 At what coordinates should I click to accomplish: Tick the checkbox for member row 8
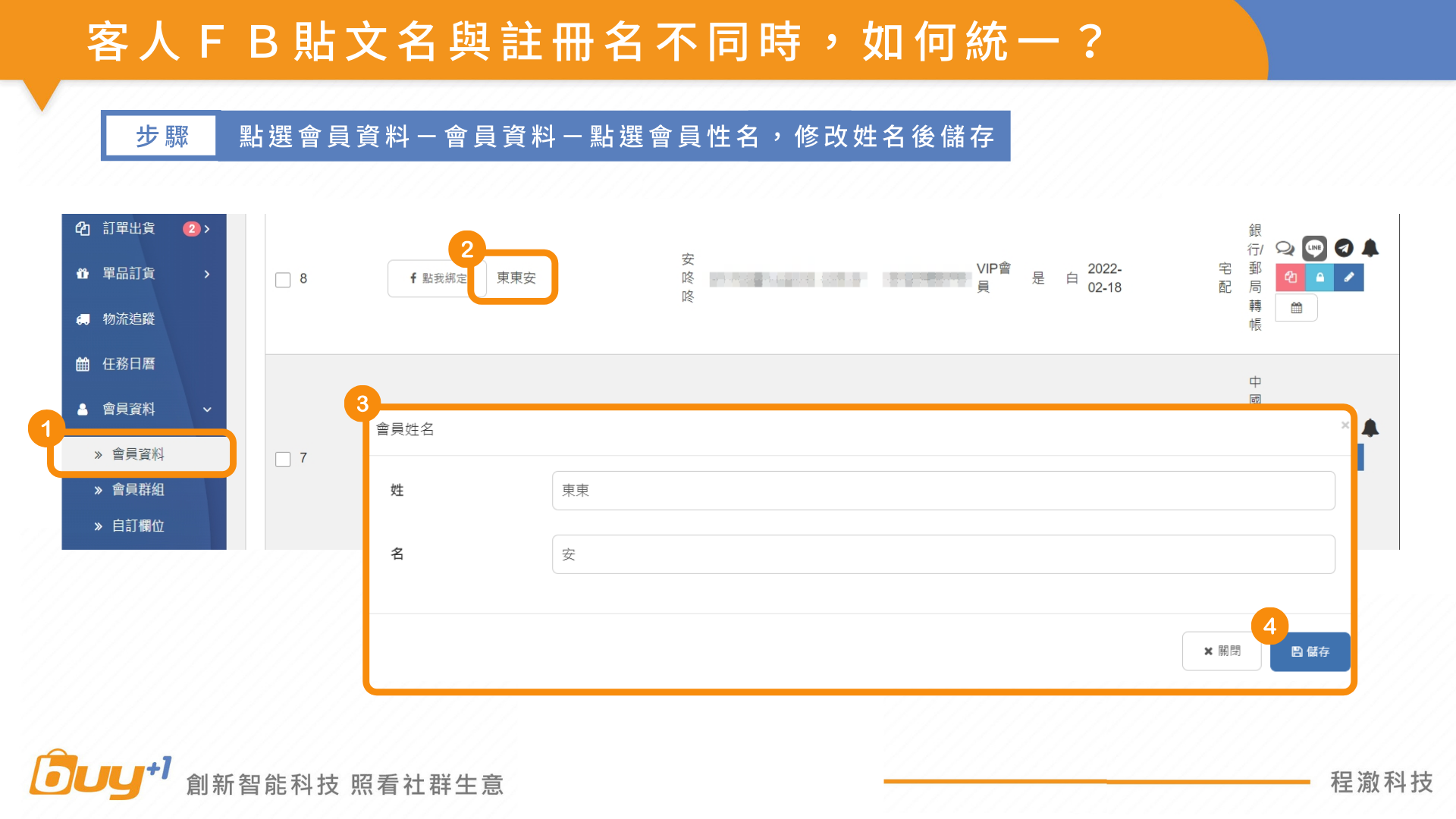coord(283,280)
